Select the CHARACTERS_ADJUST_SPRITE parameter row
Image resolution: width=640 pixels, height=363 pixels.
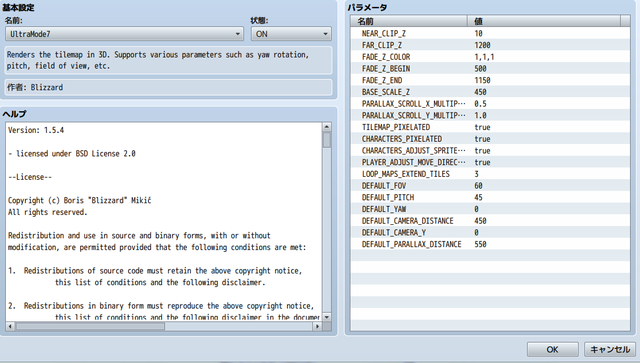tap(490, 150)
